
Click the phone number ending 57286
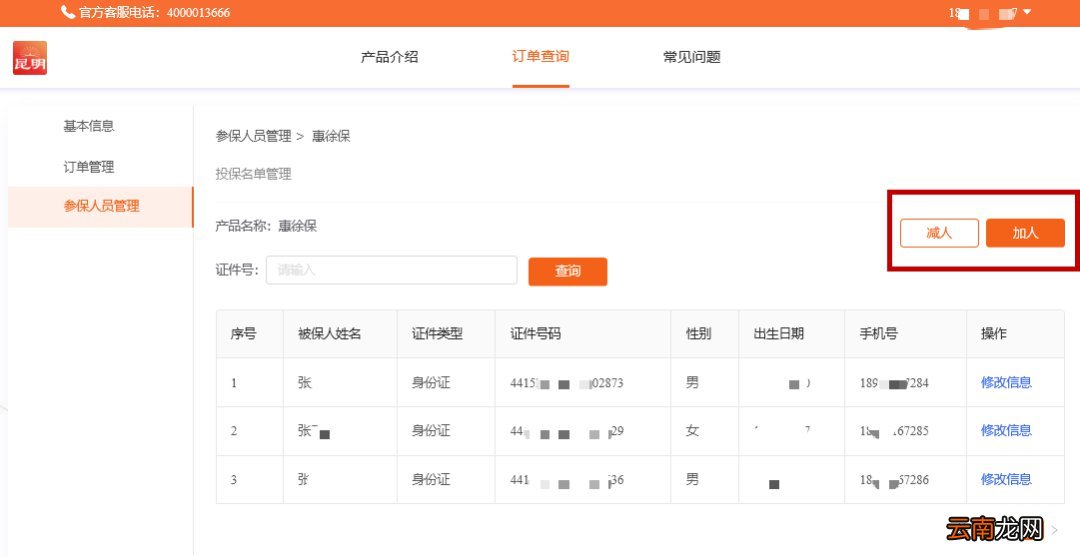tap(894, 480)
